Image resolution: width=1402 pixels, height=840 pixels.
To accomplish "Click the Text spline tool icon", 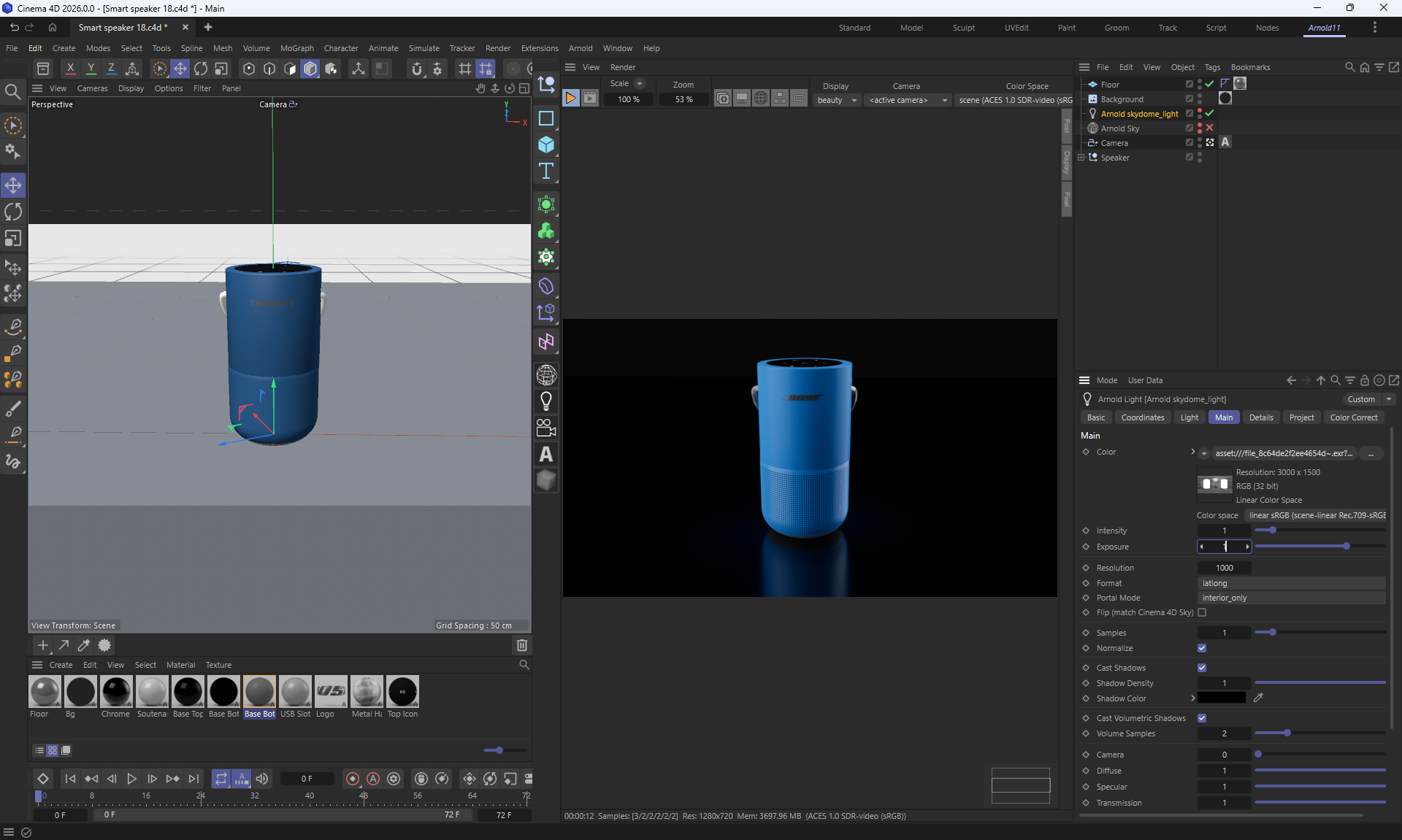I will 546,172.
